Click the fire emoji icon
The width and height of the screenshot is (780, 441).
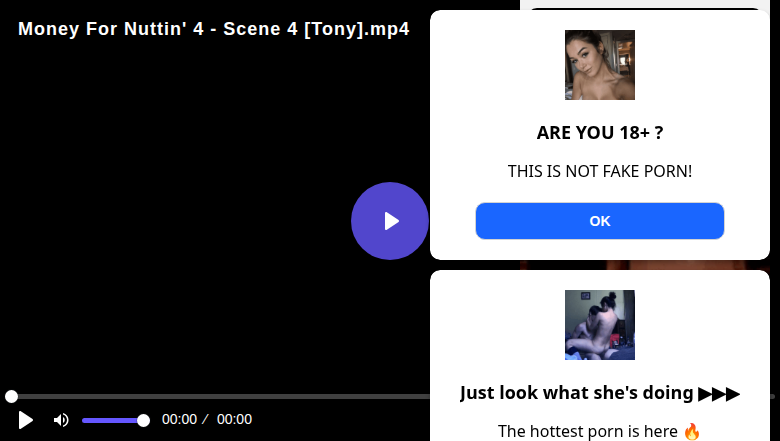692,432
